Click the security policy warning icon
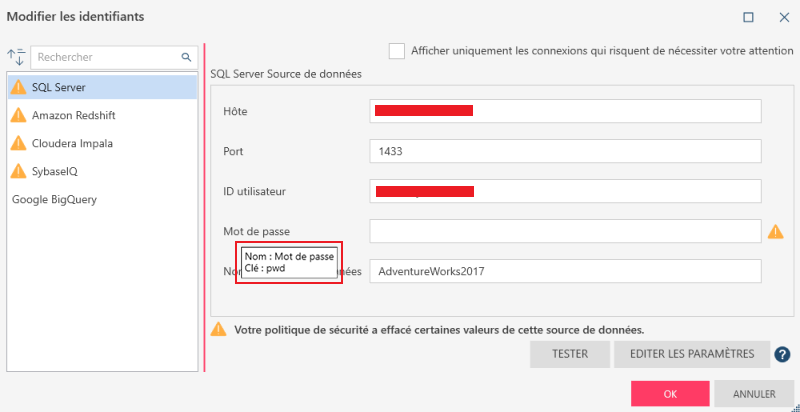This screenshot has height=412, width=800. 218,329
